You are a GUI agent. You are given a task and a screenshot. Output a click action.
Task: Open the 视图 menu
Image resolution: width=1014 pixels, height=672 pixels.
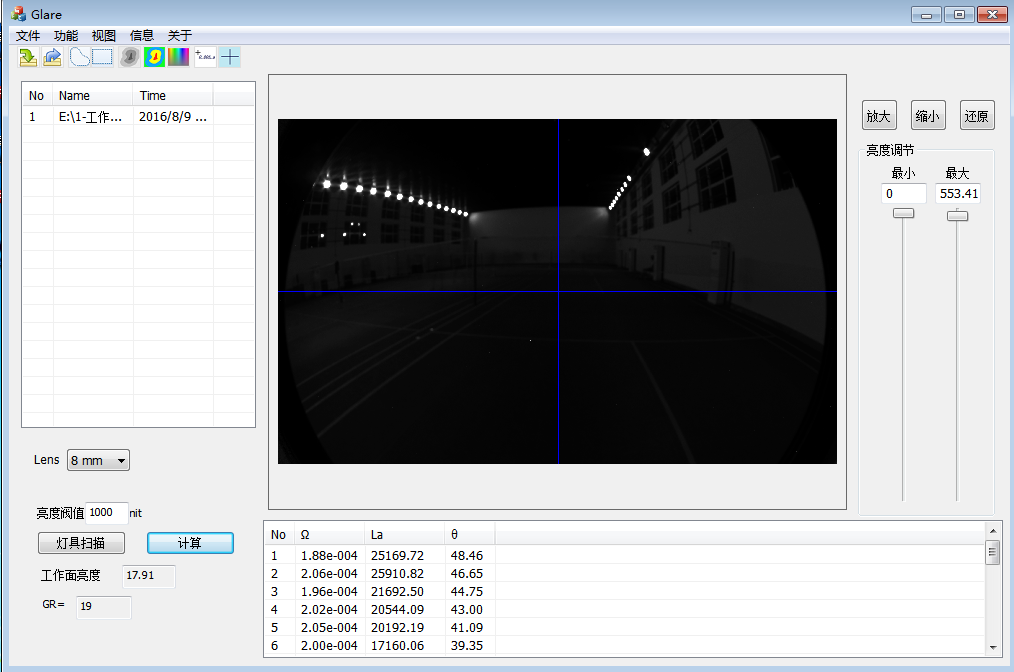point(104,35)
